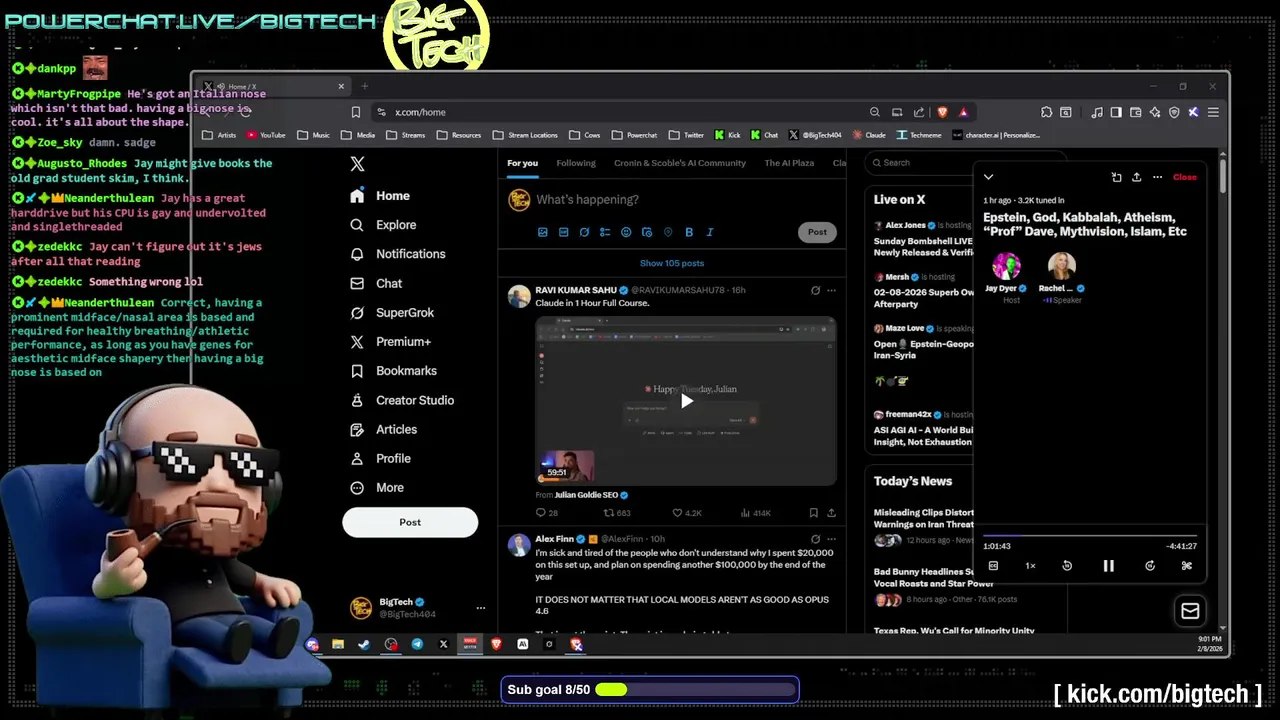Show 105 new posts
This screenshot has height=720, width=1280.
pos(672,263)
